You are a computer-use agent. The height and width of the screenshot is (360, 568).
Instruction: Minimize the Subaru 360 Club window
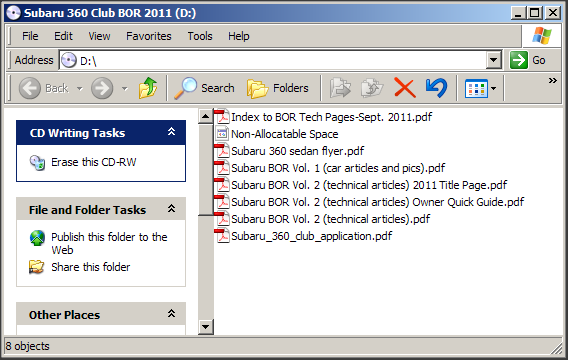[518, 13]
